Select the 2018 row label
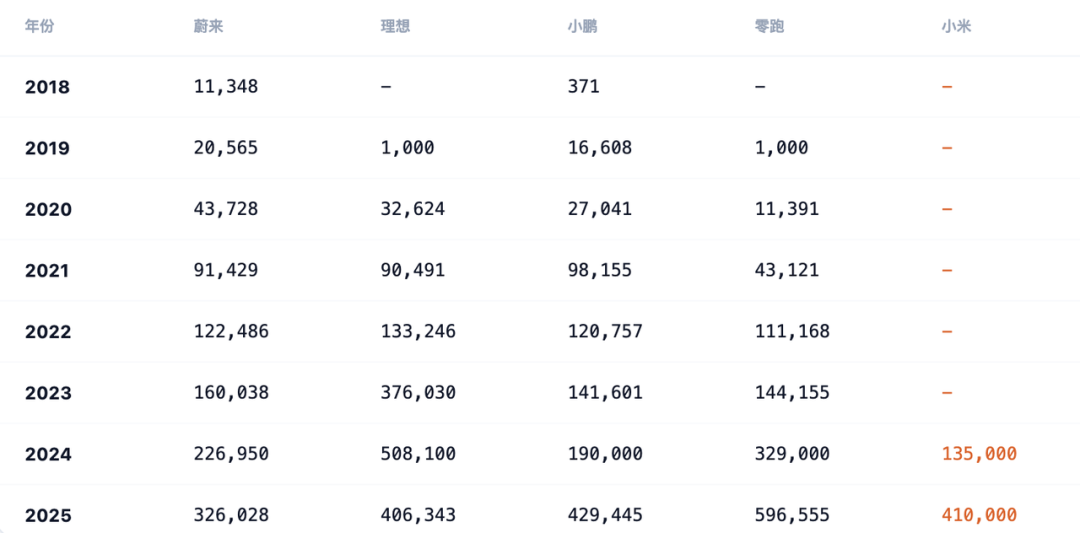The width and height of the screenshot is (1080, 533). (47, 87)
